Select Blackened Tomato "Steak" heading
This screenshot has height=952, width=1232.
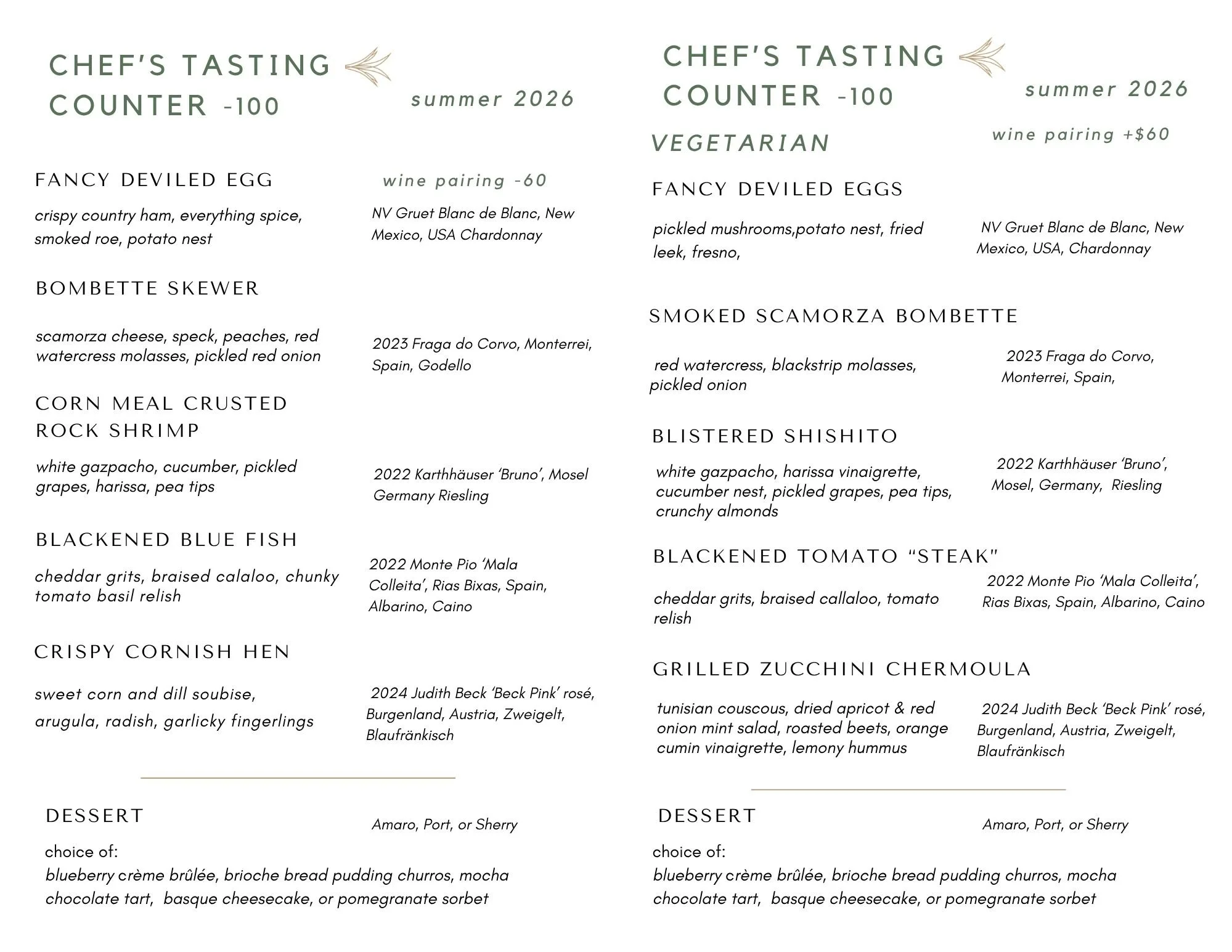[x=826, y=556]
